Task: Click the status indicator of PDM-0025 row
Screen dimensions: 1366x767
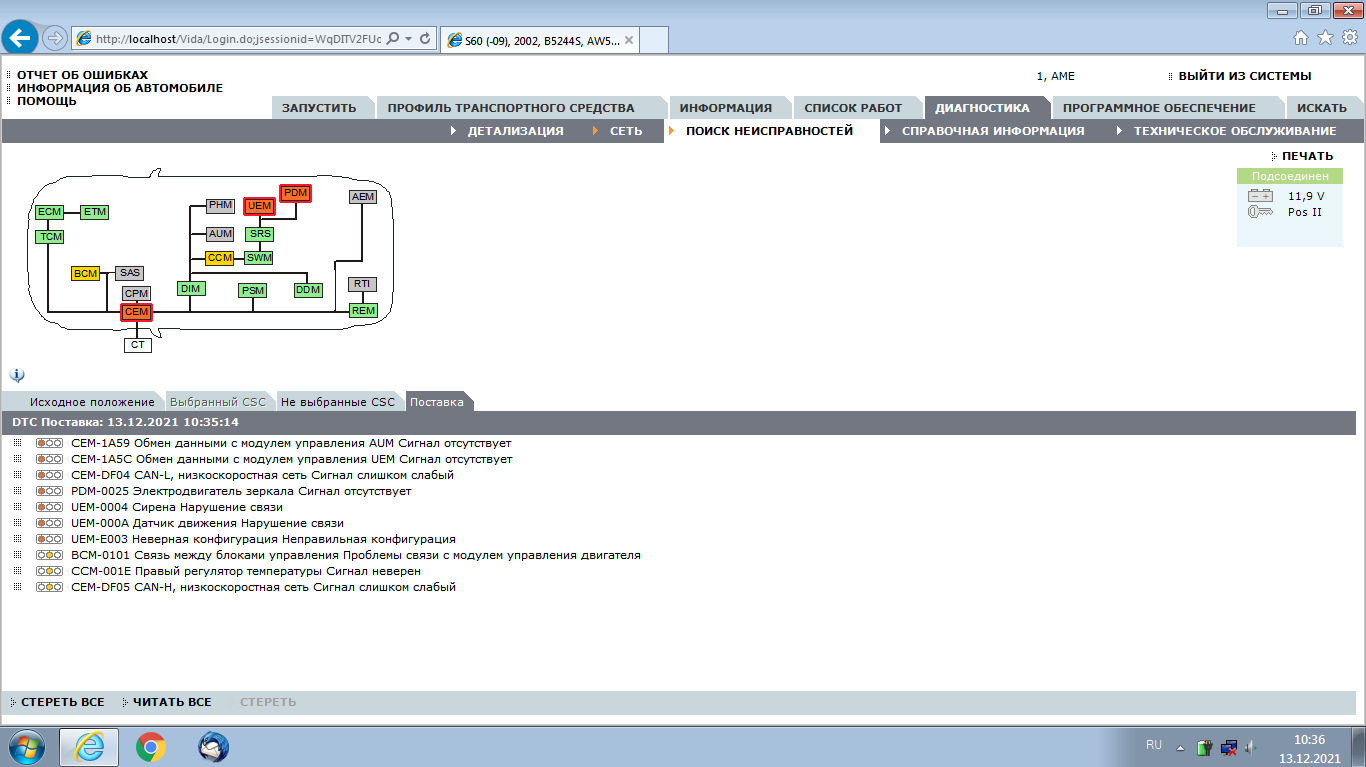Action: click(49, 491)
